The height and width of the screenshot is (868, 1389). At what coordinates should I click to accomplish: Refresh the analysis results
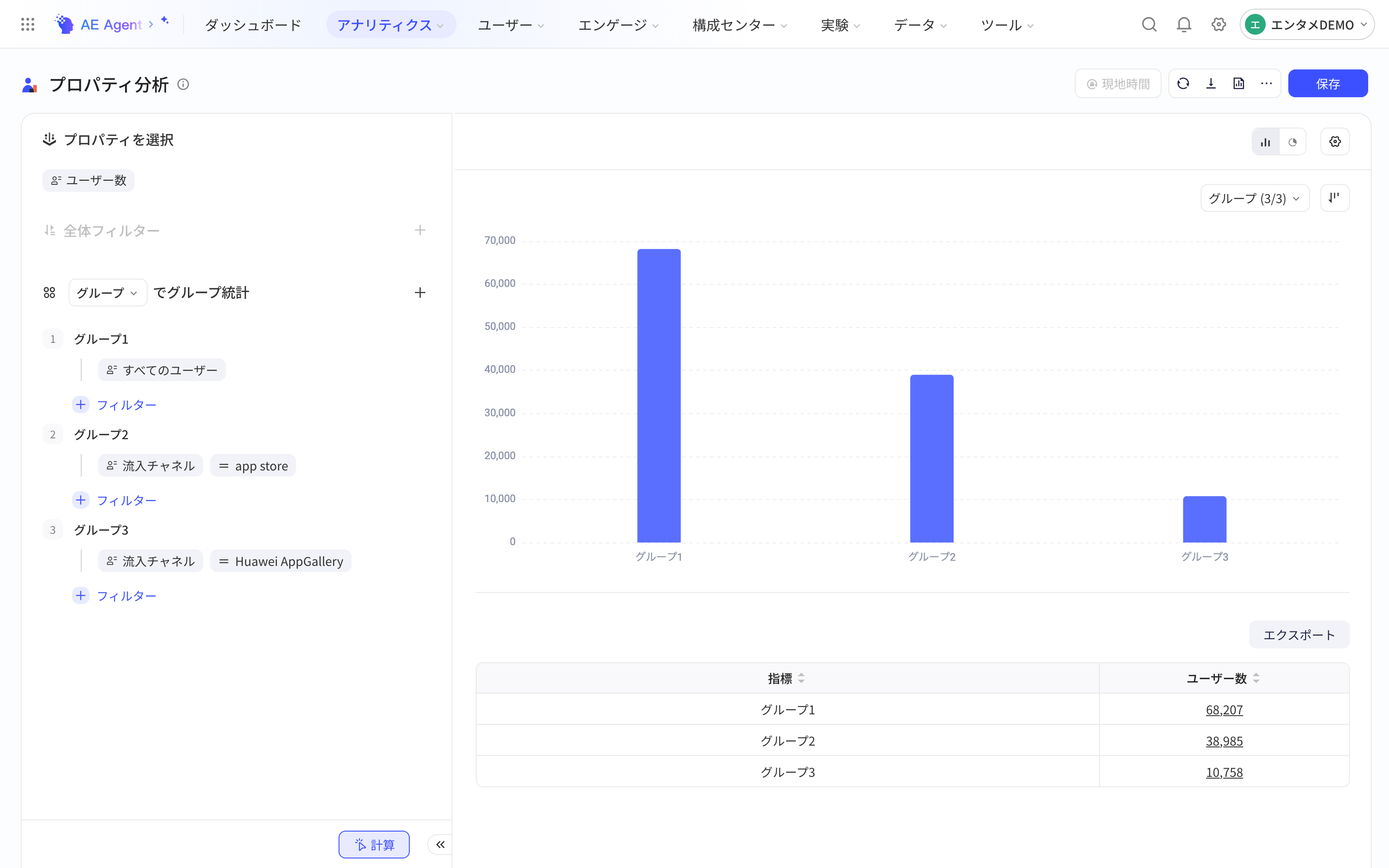[1183, 84]
